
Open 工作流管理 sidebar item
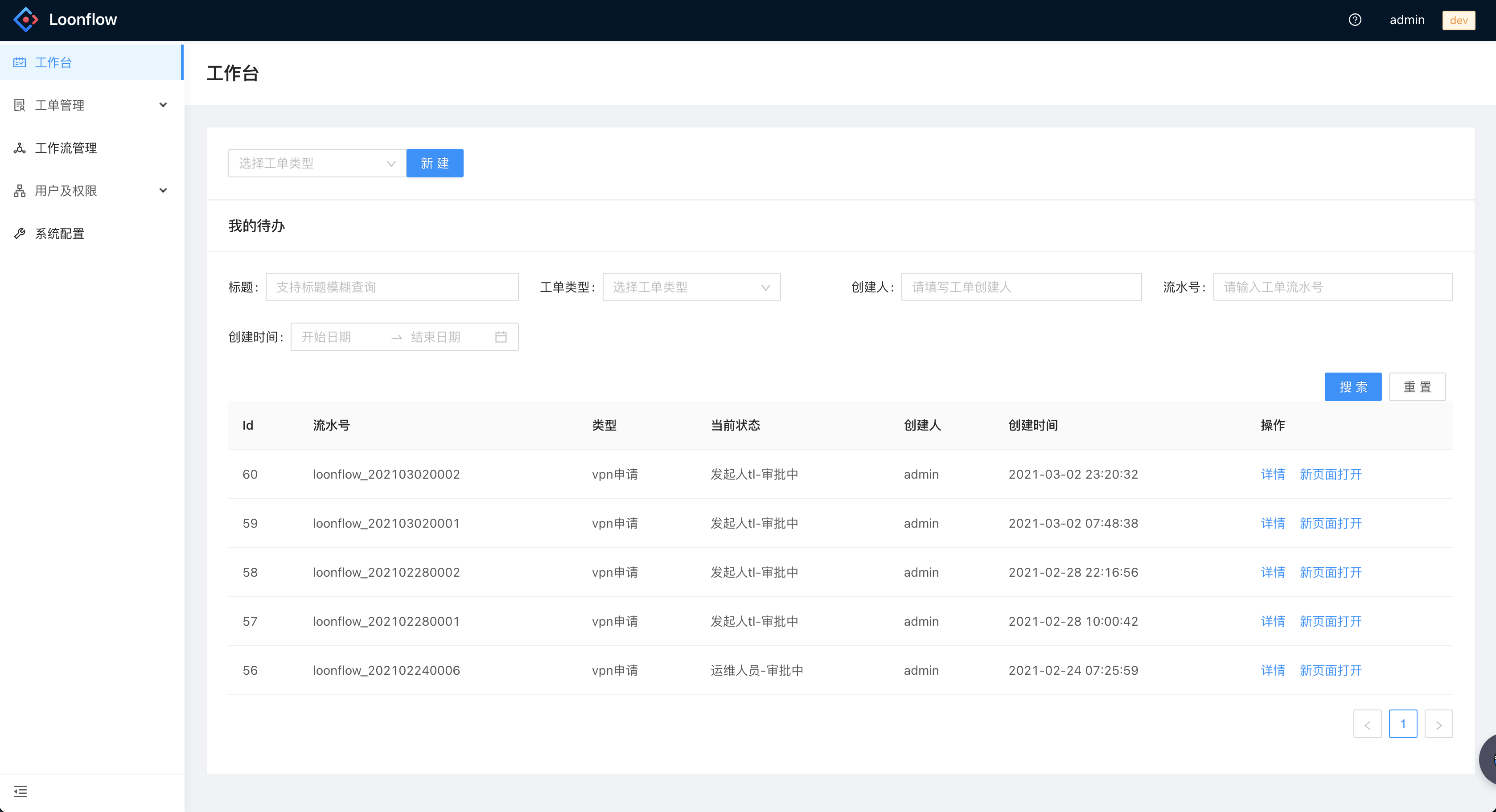[x=92, y=148]
